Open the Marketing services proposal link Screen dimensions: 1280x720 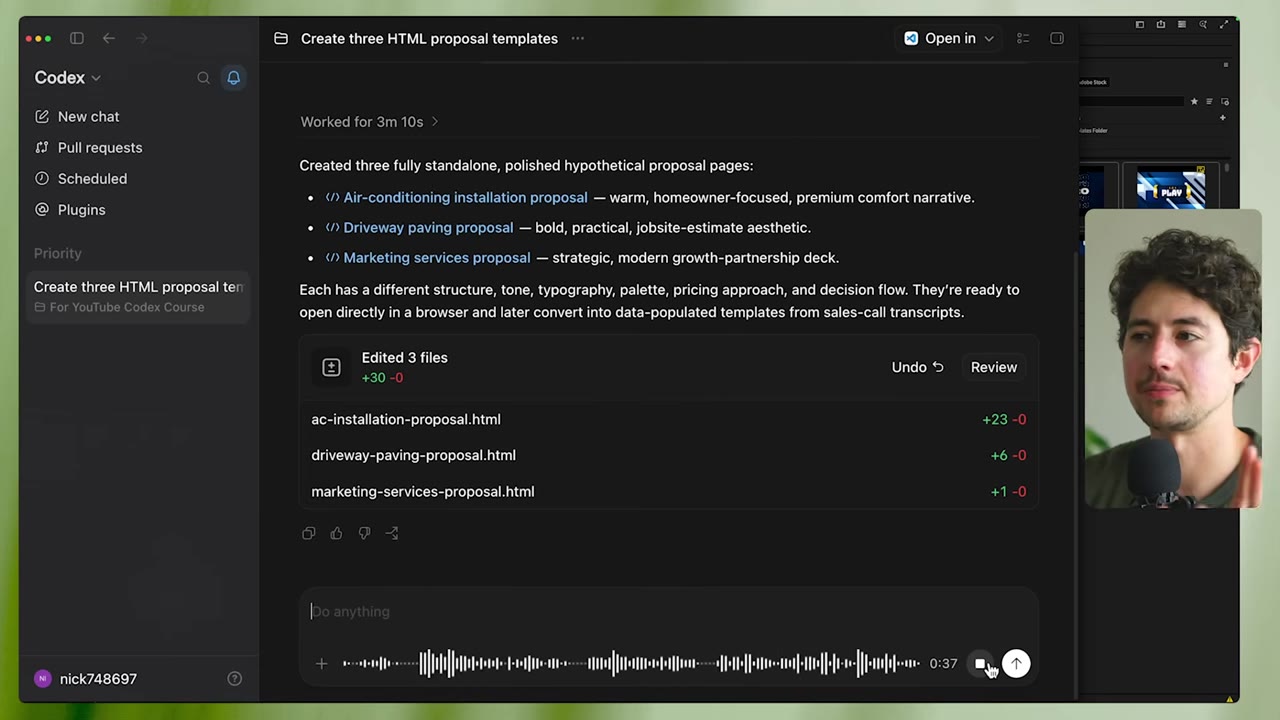click(x=437, y=257)
